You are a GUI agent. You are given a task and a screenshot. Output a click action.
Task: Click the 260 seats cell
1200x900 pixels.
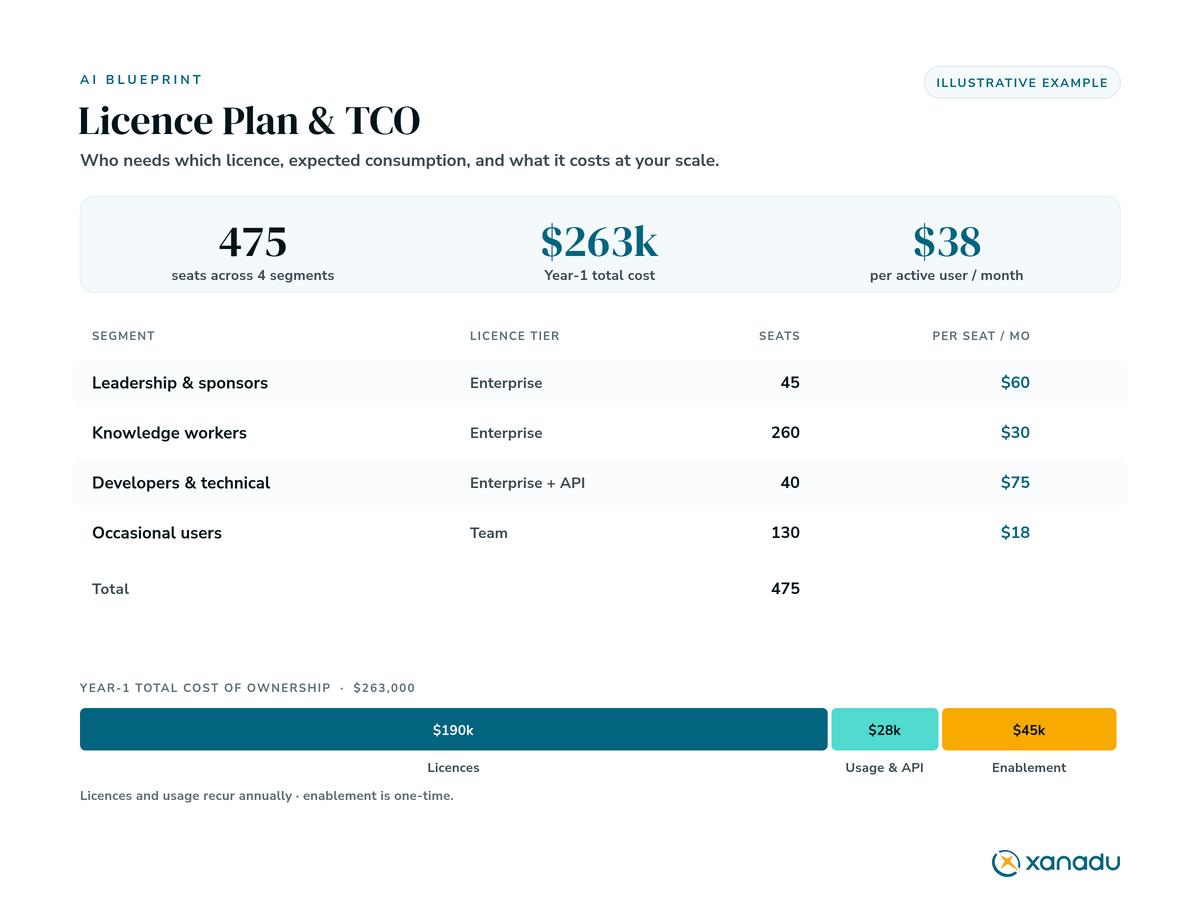pyautogui.click(x=785, y=433)
